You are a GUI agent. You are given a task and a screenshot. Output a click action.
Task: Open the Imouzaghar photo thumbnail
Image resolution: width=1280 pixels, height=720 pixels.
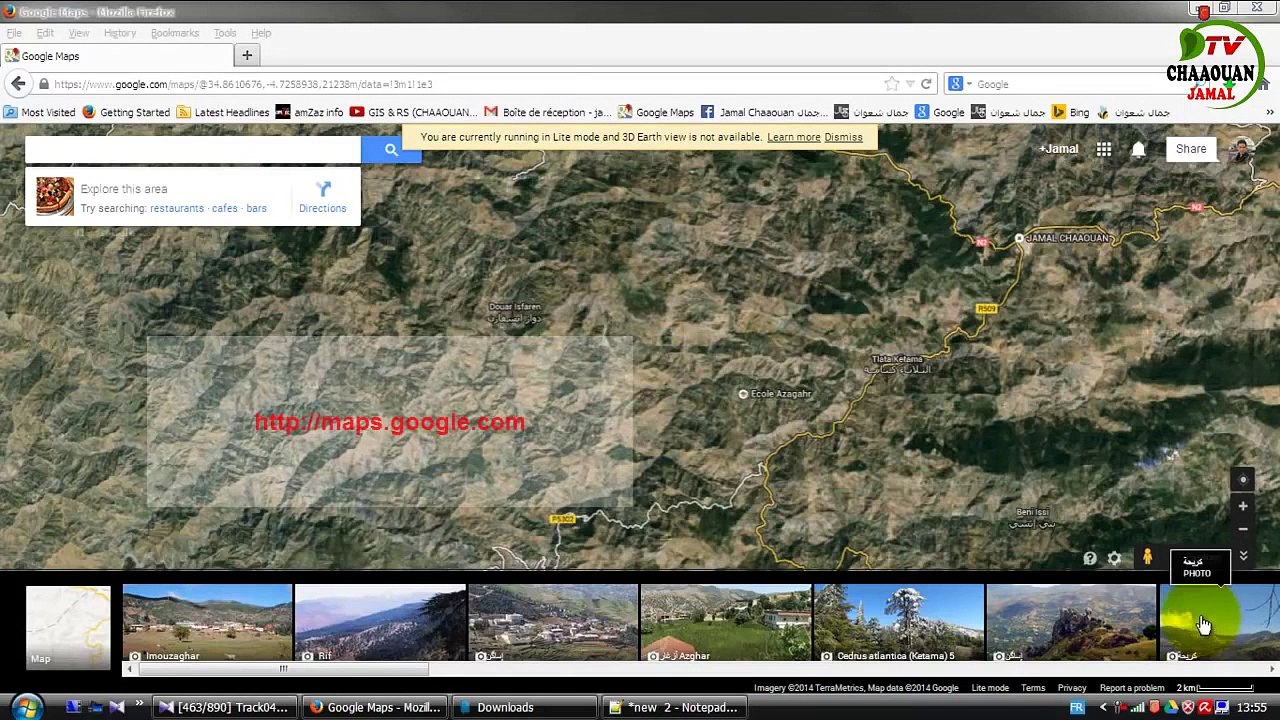207,623
